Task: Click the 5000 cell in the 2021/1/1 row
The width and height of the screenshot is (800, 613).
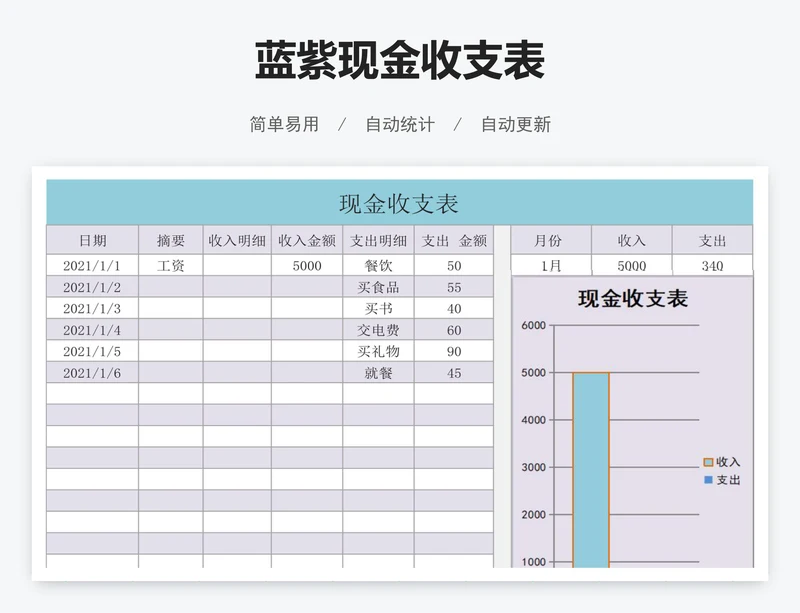Action: point(307,265)
